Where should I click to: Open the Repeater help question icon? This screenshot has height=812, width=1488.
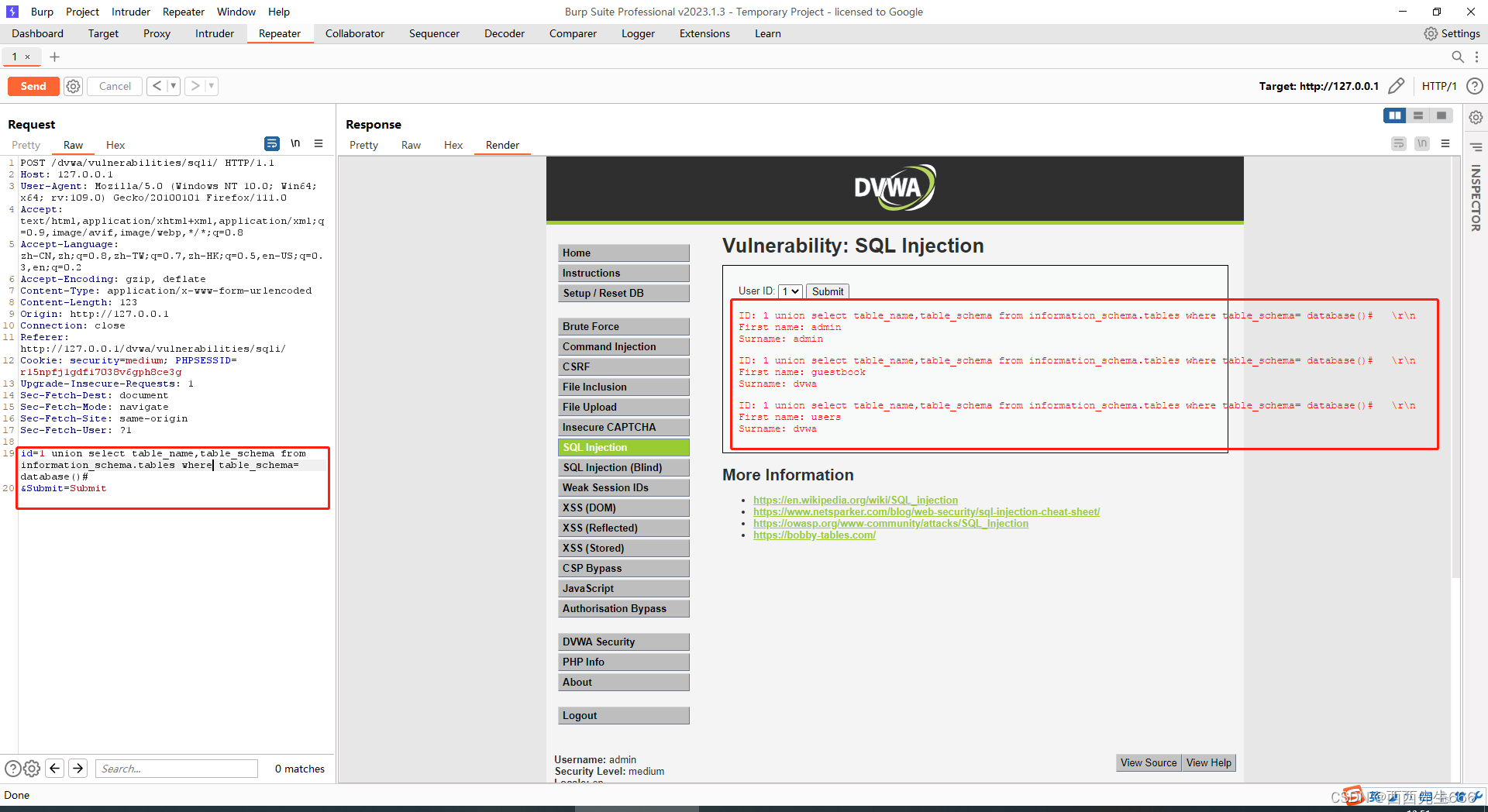1475,86
